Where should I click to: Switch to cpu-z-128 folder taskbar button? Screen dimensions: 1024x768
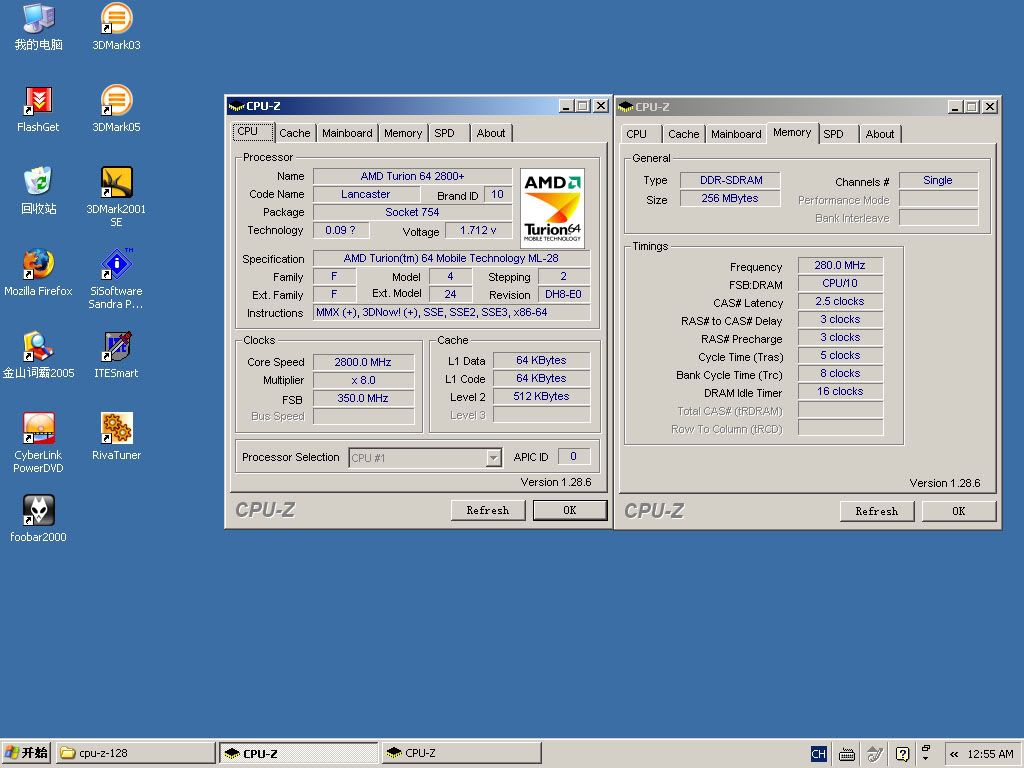click(x=136, y=753)
